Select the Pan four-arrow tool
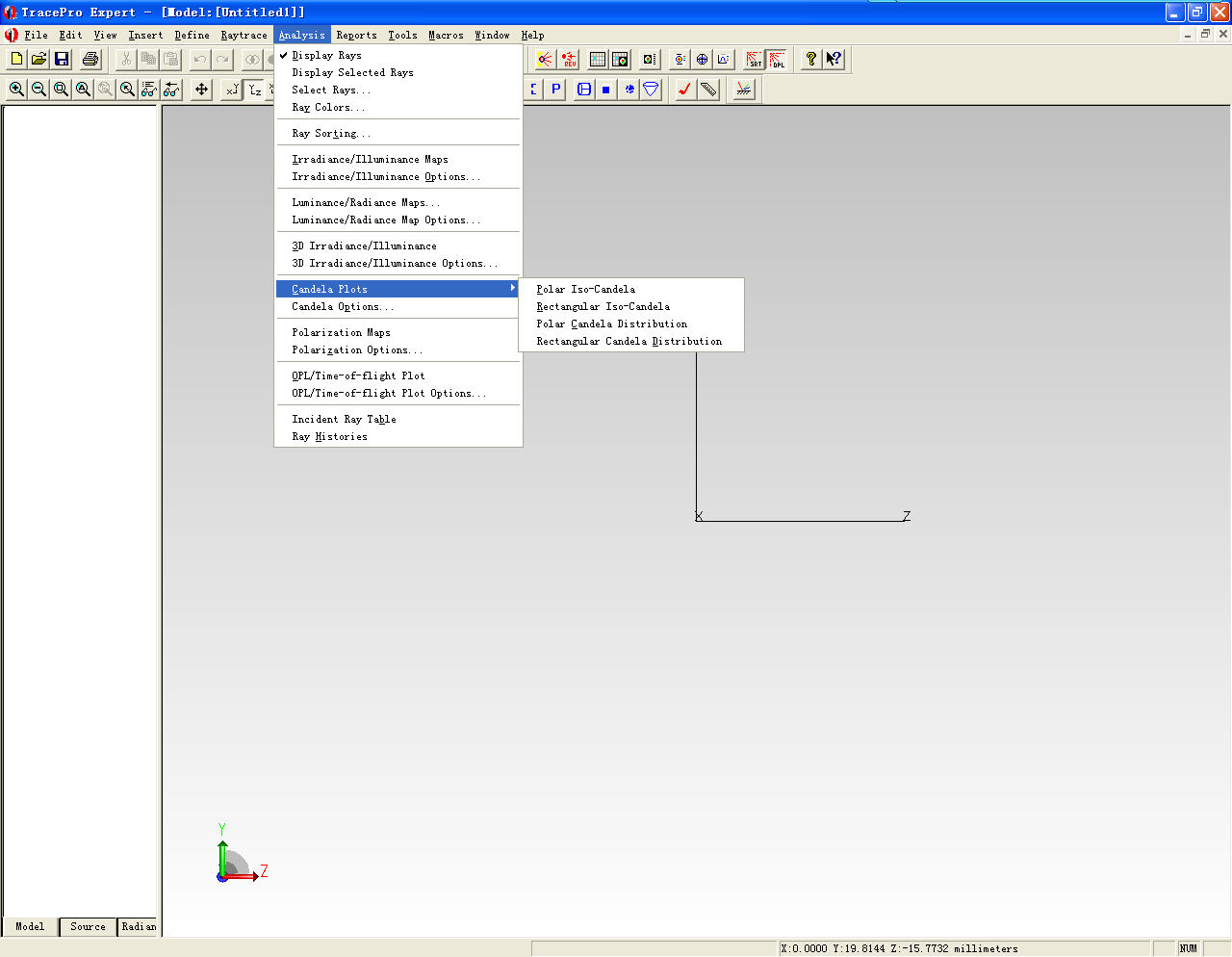This screenshot has width=1232, height=957. 201,90
